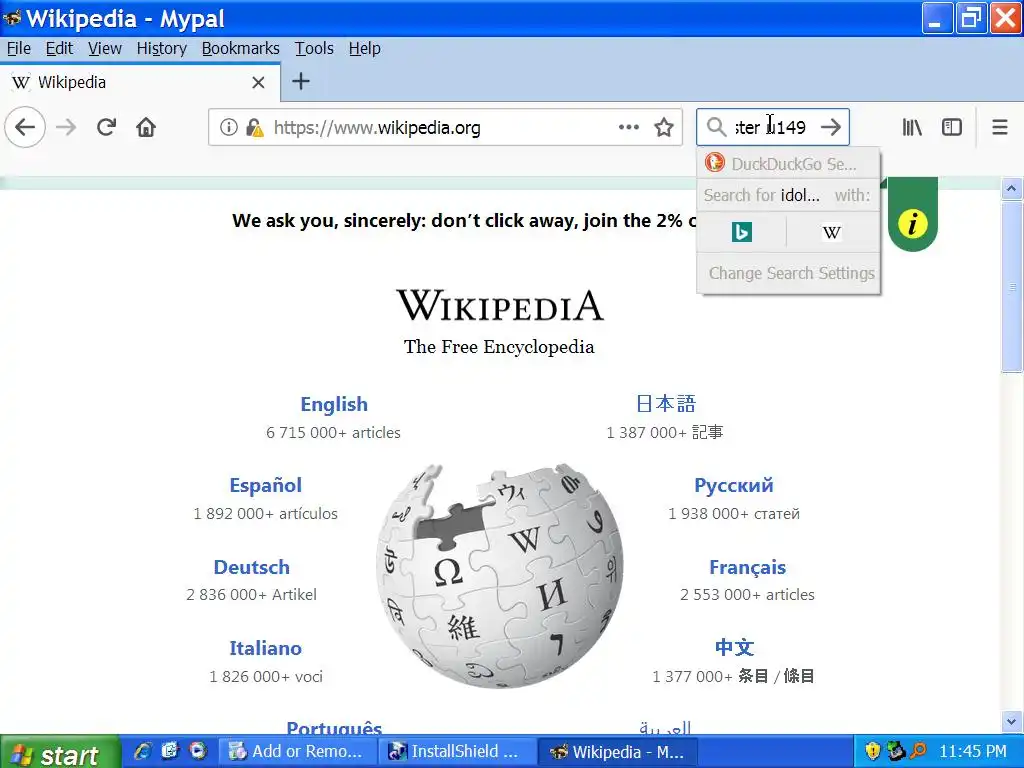This screenshot has width=1024, height=768.
Task: Search with Wikipedia engine icon
Action: point(831,232)
